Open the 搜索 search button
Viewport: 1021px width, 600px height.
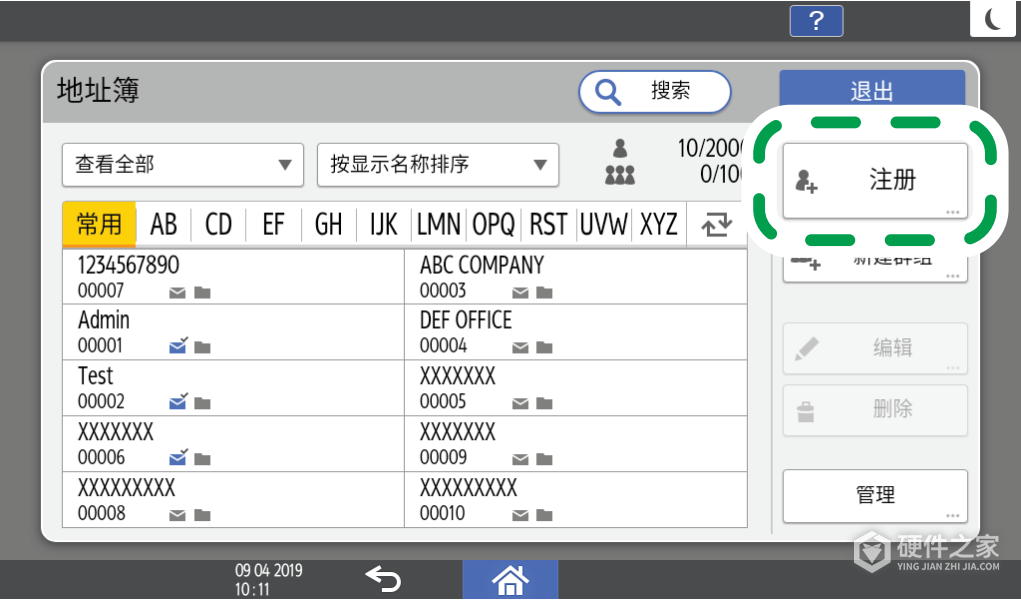[x=654, y=91]
